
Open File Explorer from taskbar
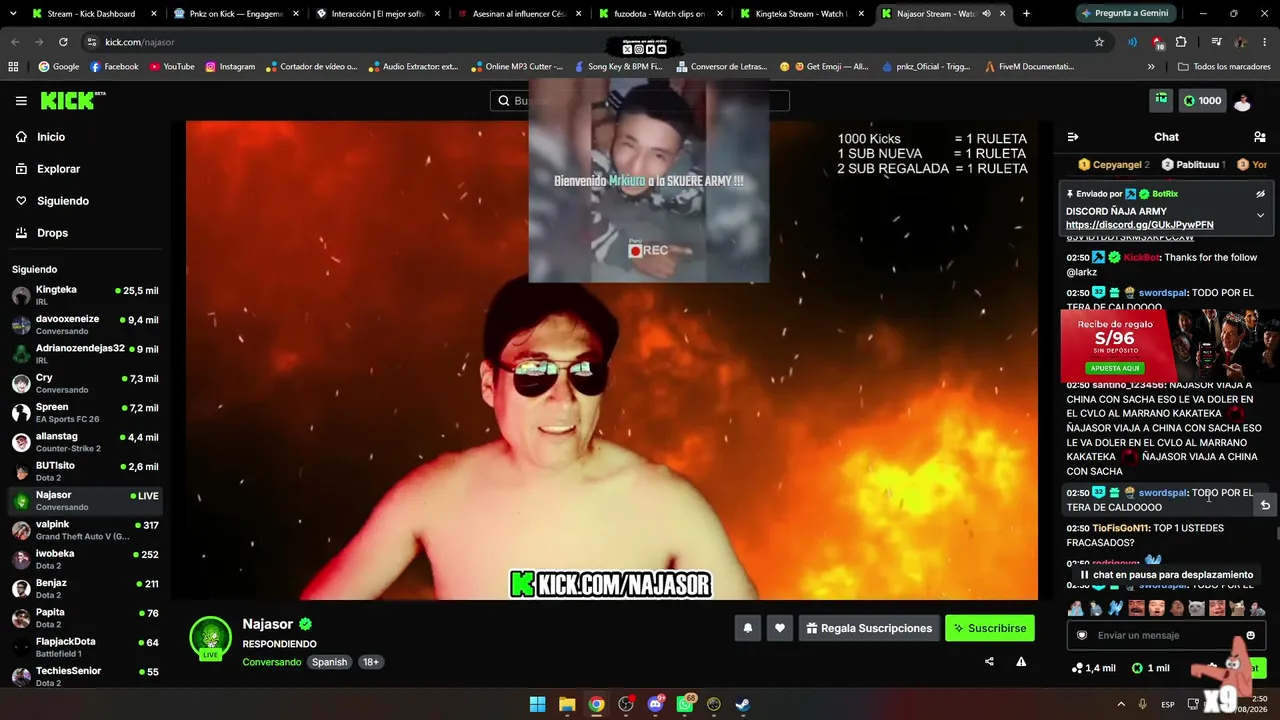coord(567,704)
